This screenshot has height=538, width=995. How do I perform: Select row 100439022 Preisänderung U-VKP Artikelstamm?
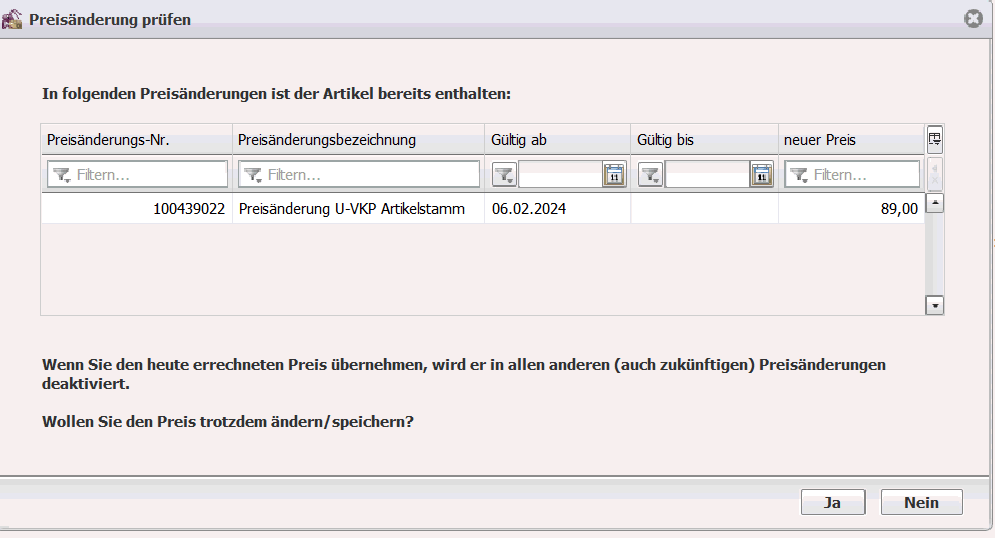coord(483,209)
